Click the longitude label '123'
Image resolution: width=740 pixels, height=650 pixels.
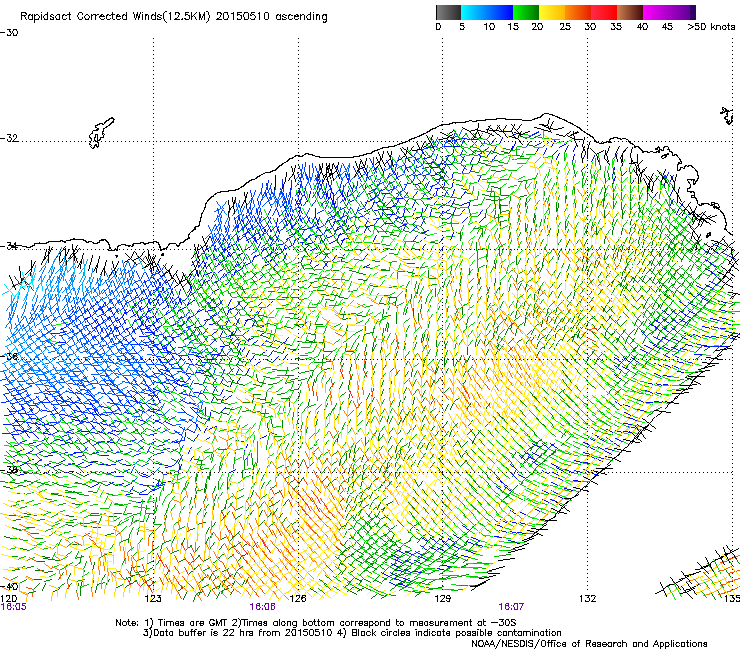click(x=153, y=599)
